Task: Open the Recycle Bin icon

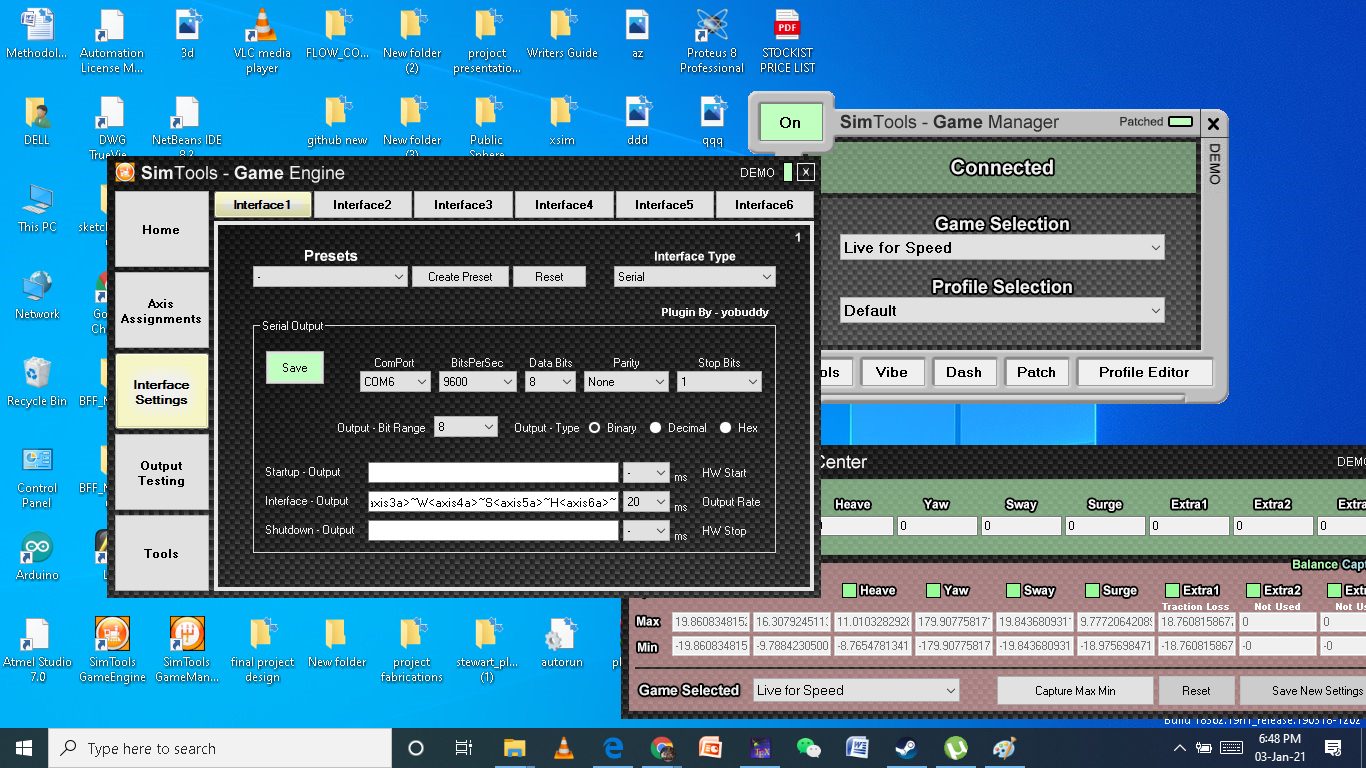Action: pyautogui.click(x=37, y=382)
